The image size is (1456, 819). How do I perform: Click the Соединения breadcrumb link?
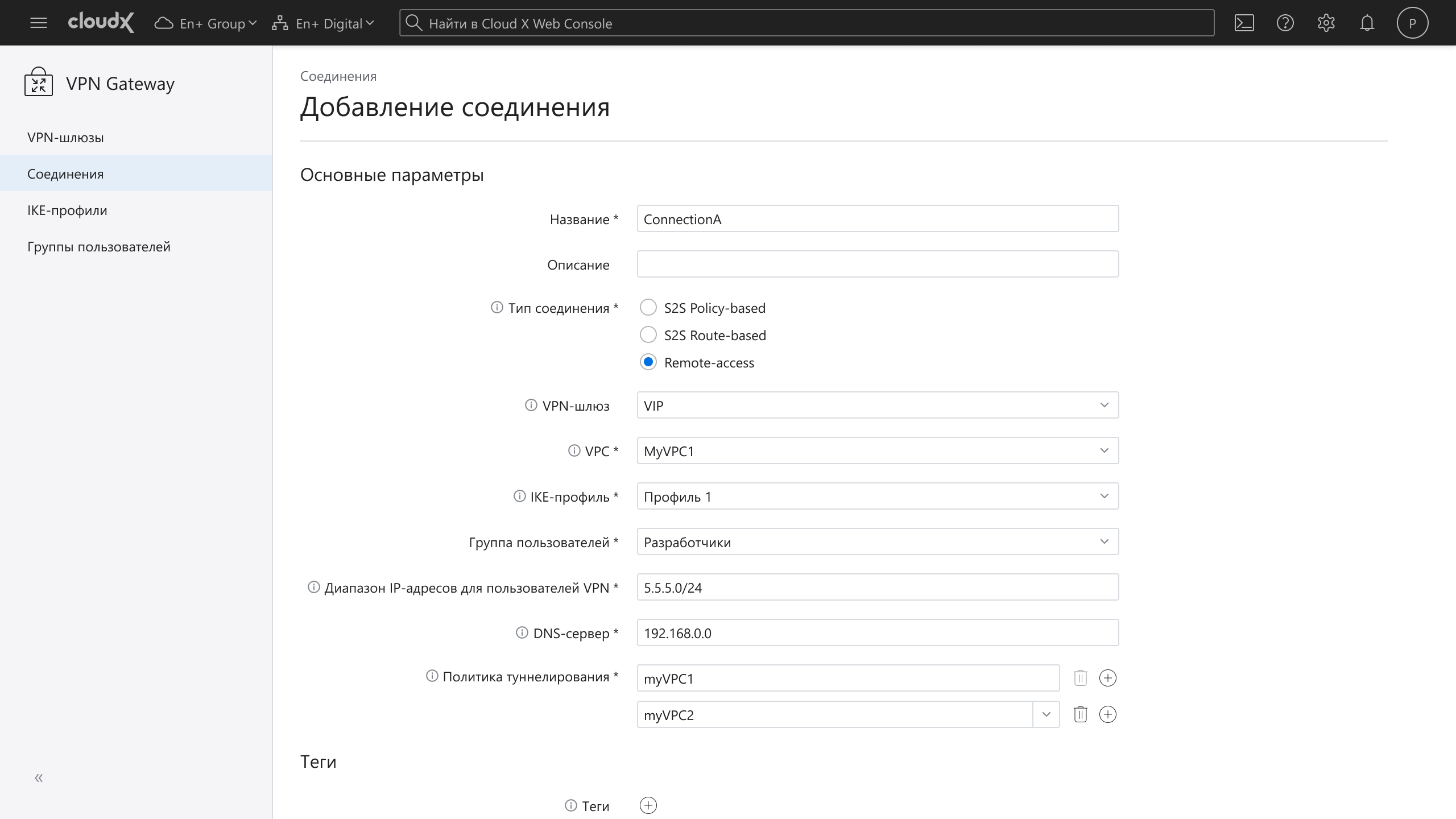pyautogui.click(x=338, y=76)
